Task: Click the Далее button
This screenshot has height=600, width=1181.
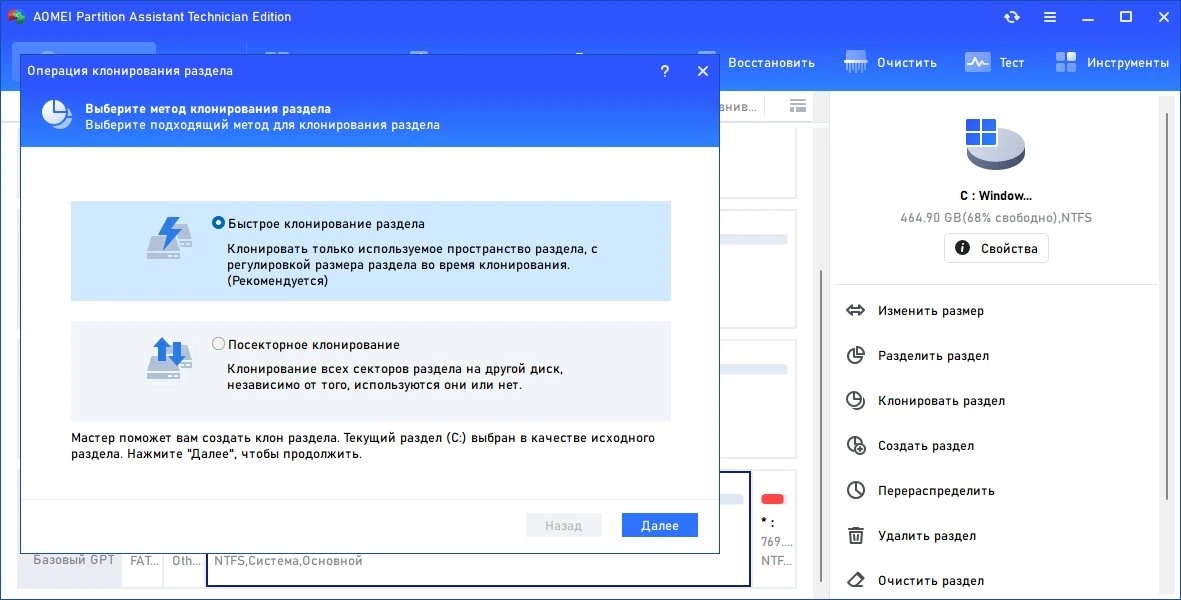Action: (660, 525)
